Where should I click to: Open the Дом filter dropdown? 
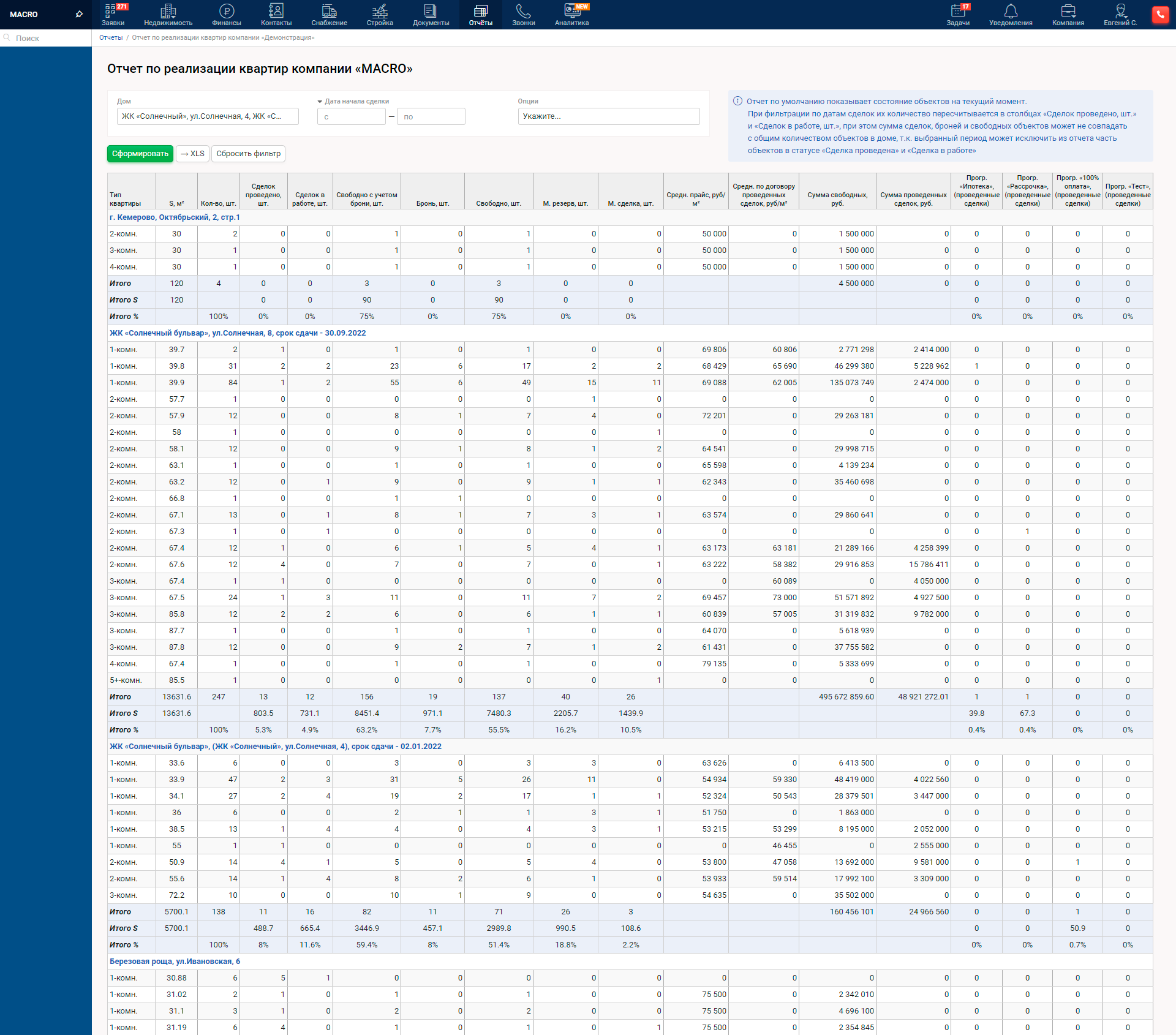[208, 116]
